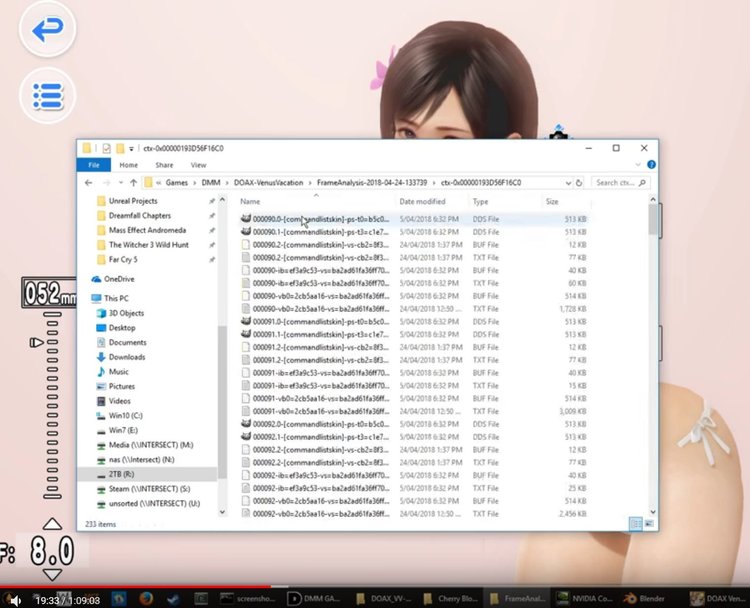Open Desktop in navigation pane
This screenshot has width=750, height=608.
(122, 328)
